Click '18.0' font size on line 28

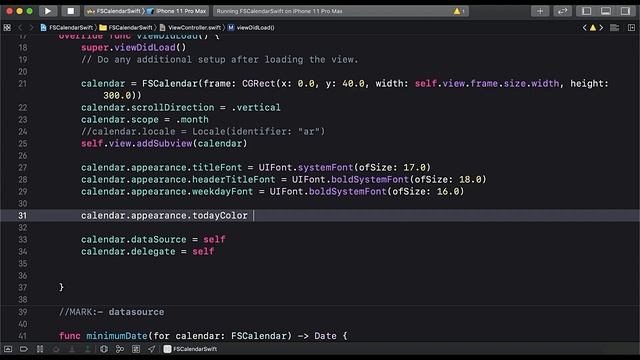point(470,180)
